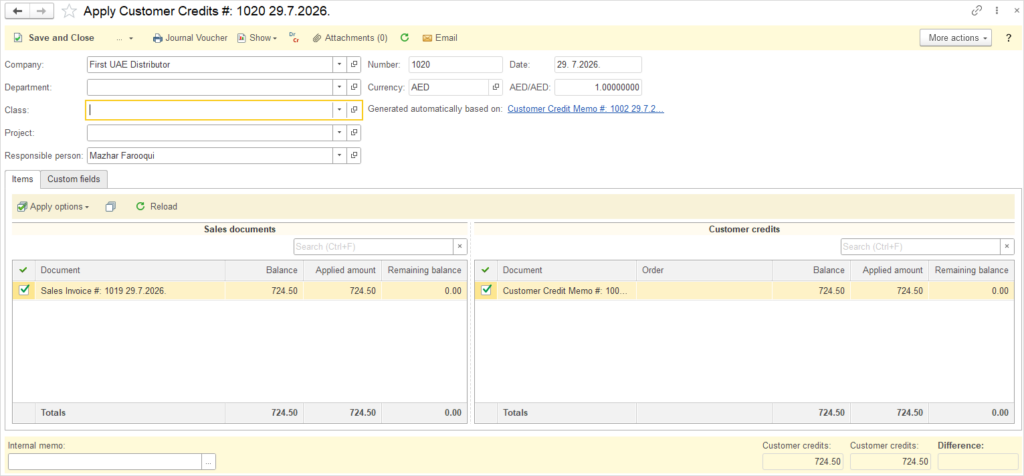Sort Sales documents by Document column
This screenshot has width=1024, height=476.
click(x=130, y=270)
